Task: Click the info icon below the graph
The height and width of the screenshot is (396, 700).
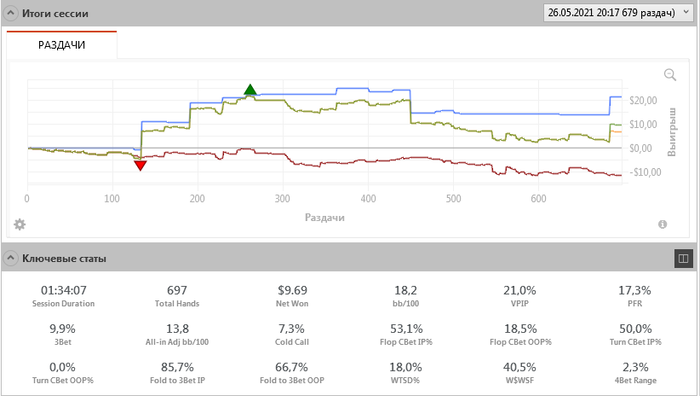Action: (x=662, y=224)
